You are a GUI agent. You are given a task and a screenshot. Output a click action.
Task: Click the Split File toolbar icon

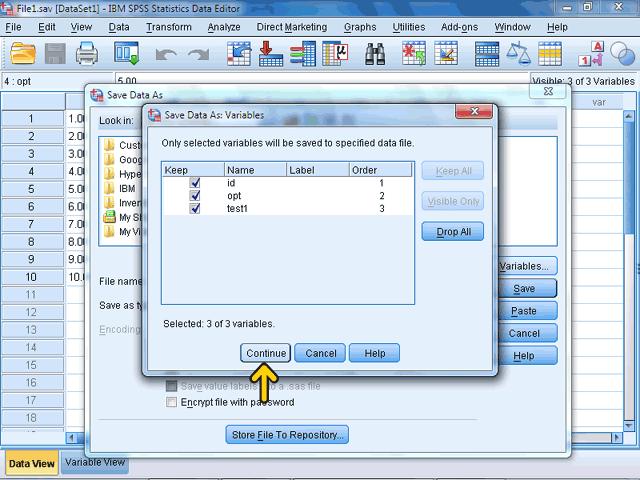coord(487,54)
